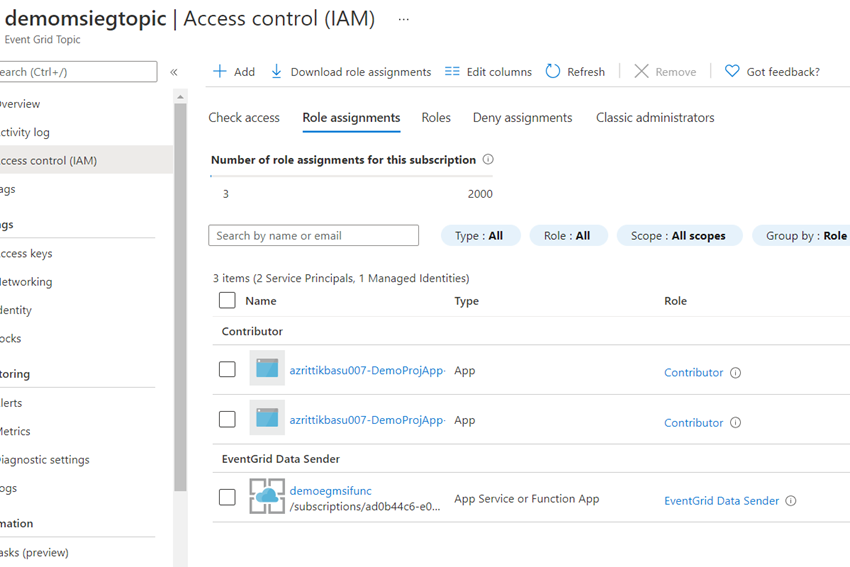Click the Download role assignments icon
The image size is (850, 567).
click(277, 72)
